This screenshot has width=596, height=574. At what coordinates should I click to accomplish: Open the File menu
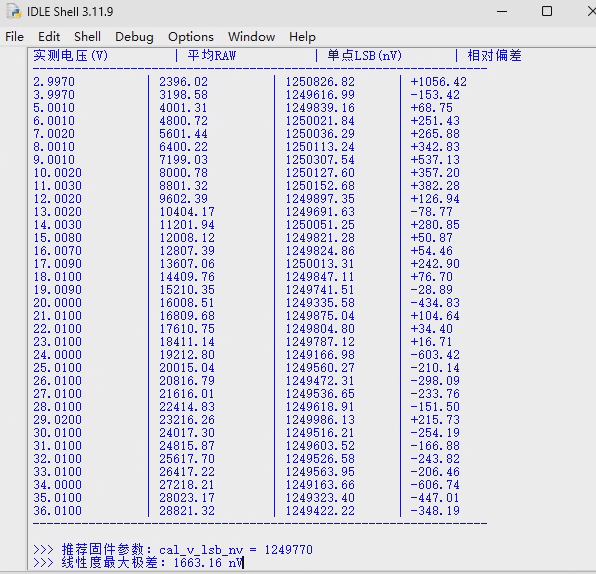pos(14,37)
